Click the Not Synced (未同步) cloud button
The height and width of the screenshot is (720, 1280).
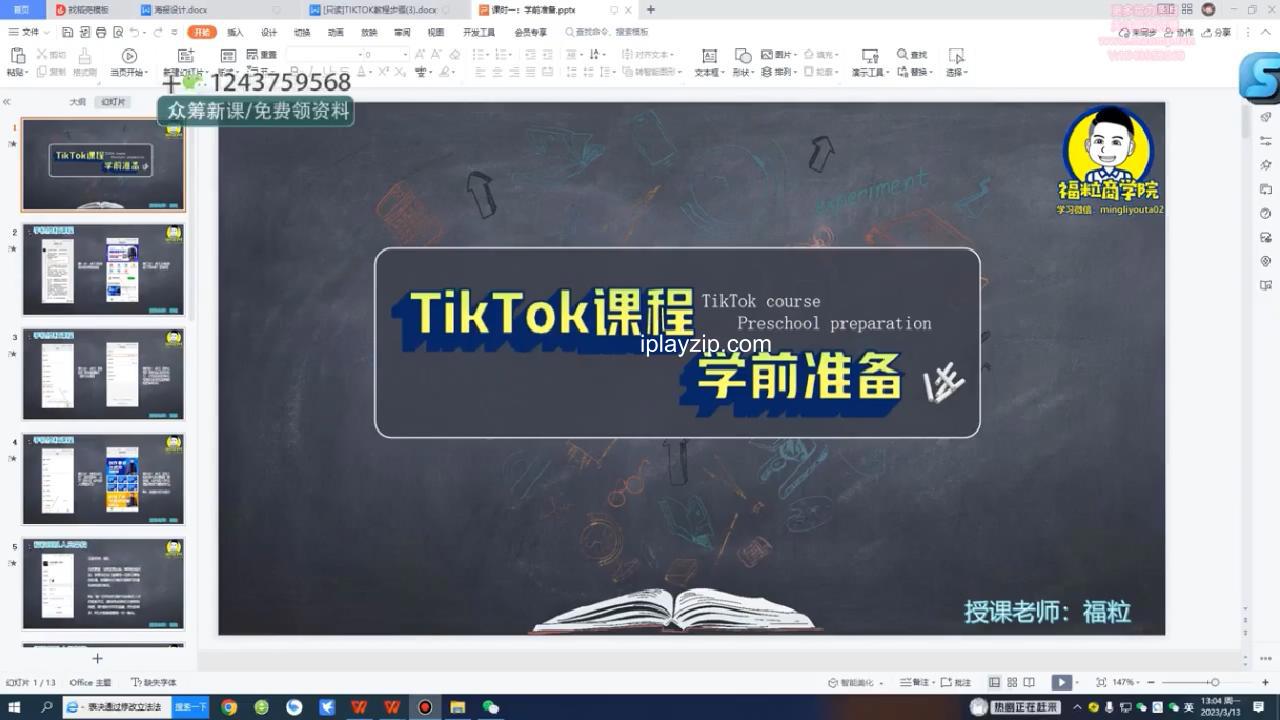pos(1139,32)
